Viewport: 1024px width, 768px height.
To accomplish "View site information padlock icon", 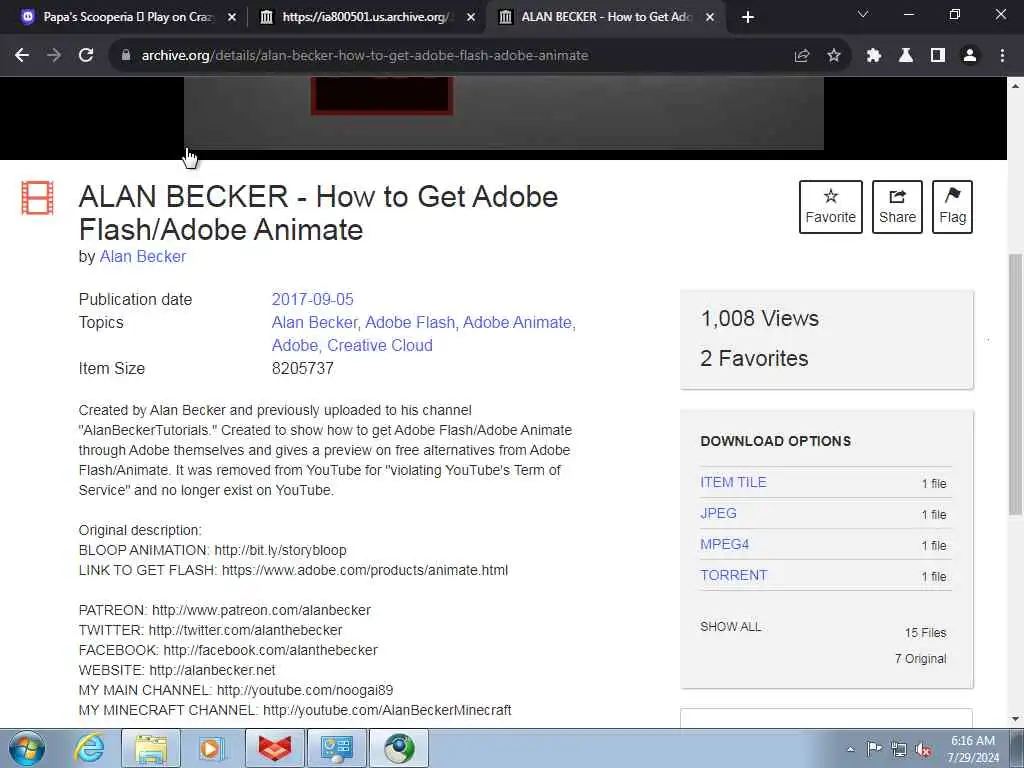I will (x=126, y=56).
